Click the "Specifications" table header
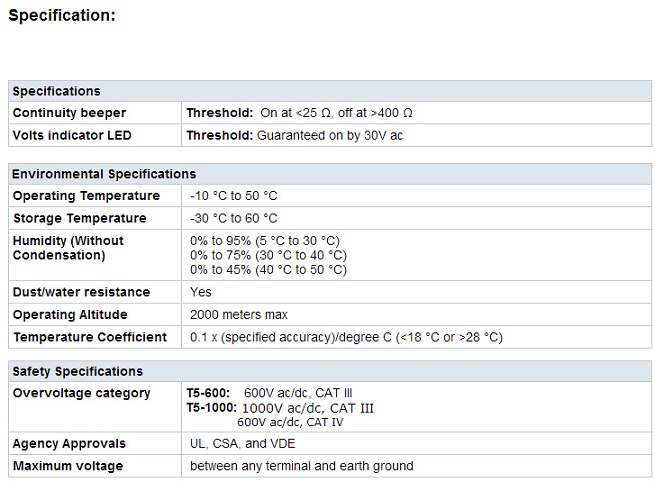 click(x=57, y=91)
